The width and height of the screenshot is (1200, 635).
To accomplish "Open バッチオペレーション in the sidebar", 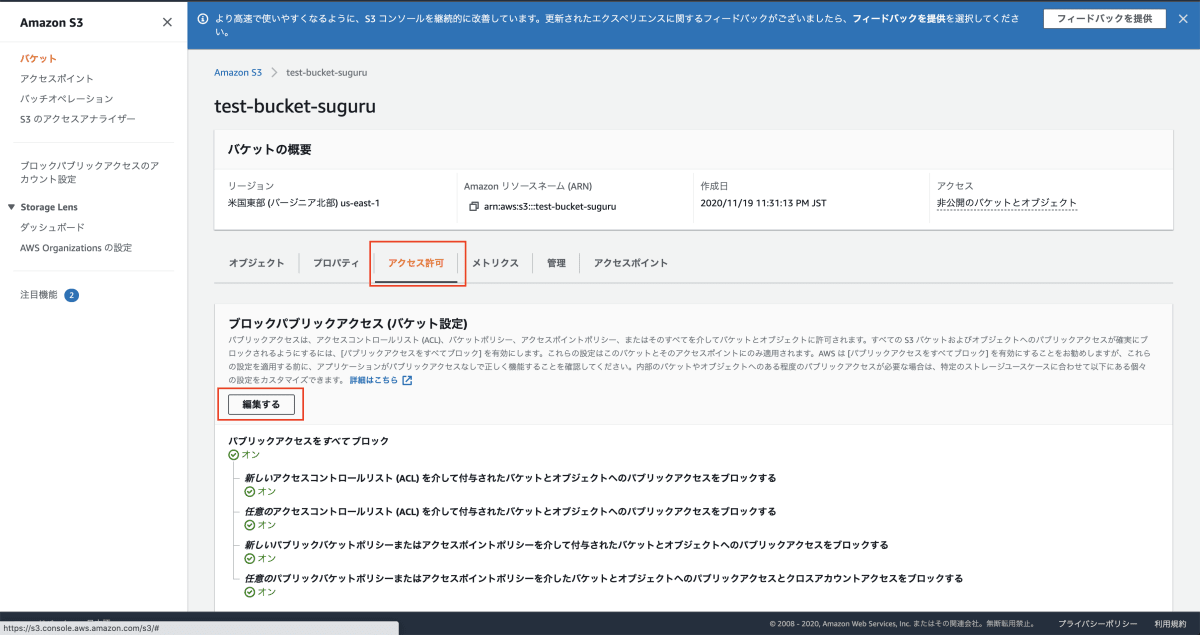I will click(67, 98).
